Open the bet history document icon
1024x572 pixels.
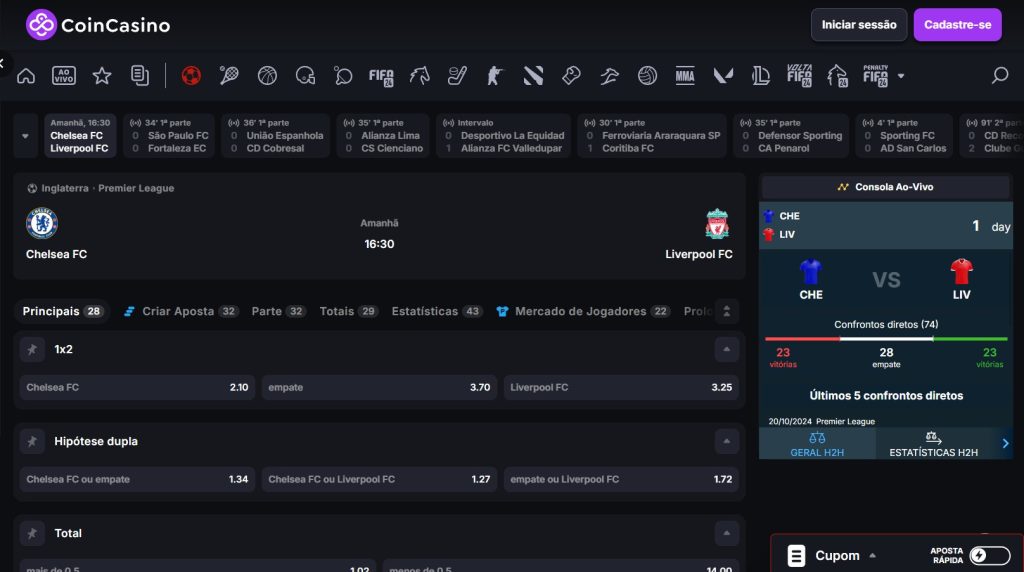140,76
